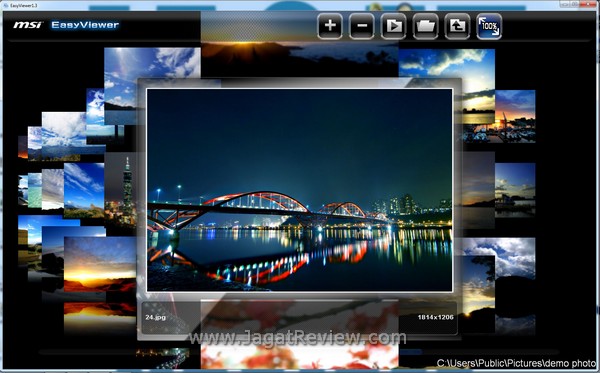
Task: Click the 1814x1206 resolution text
Action: click(435, 317)
